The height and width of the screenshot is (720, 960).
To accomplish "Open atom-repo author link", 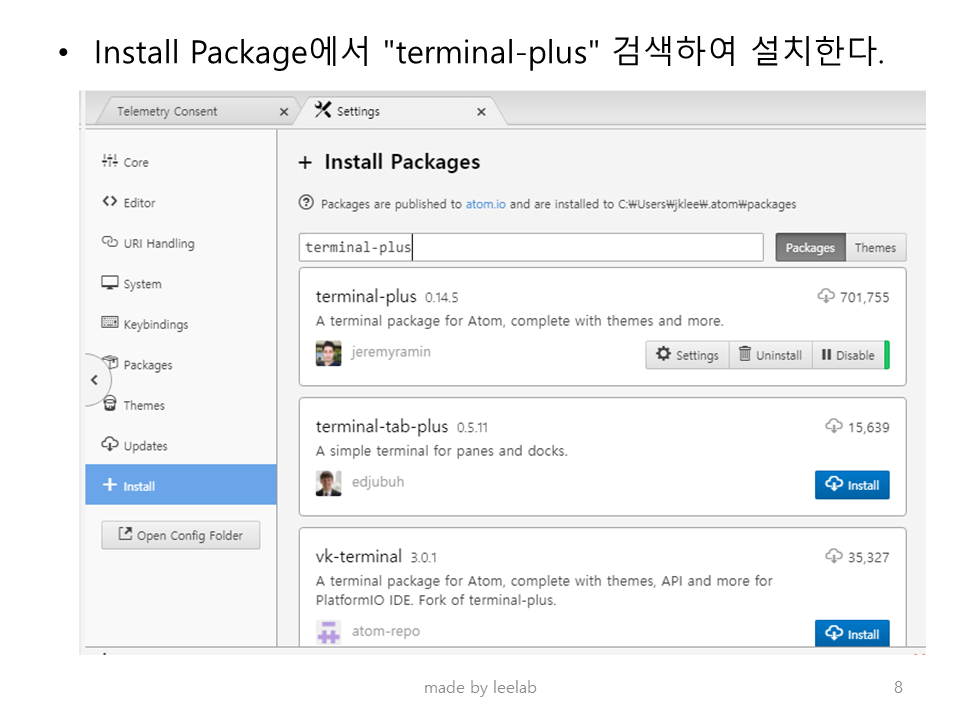I will [386, 631].
